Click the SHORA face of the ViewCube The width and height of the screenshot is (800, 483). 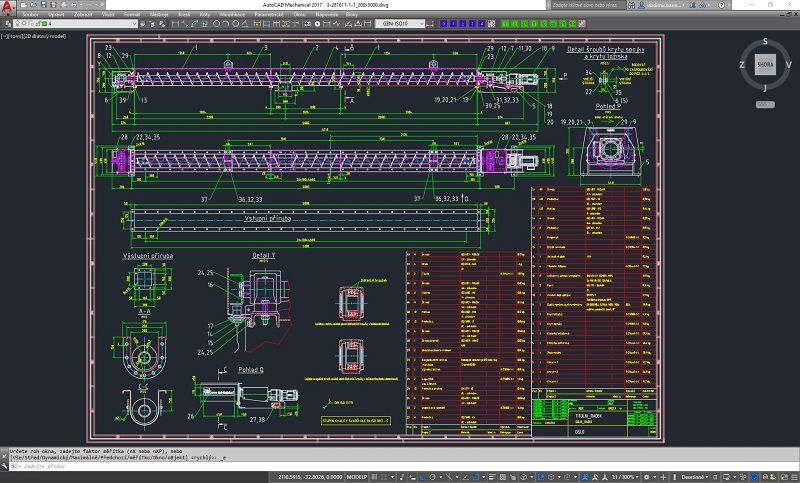pyautogui.click(x=765, y=62)
